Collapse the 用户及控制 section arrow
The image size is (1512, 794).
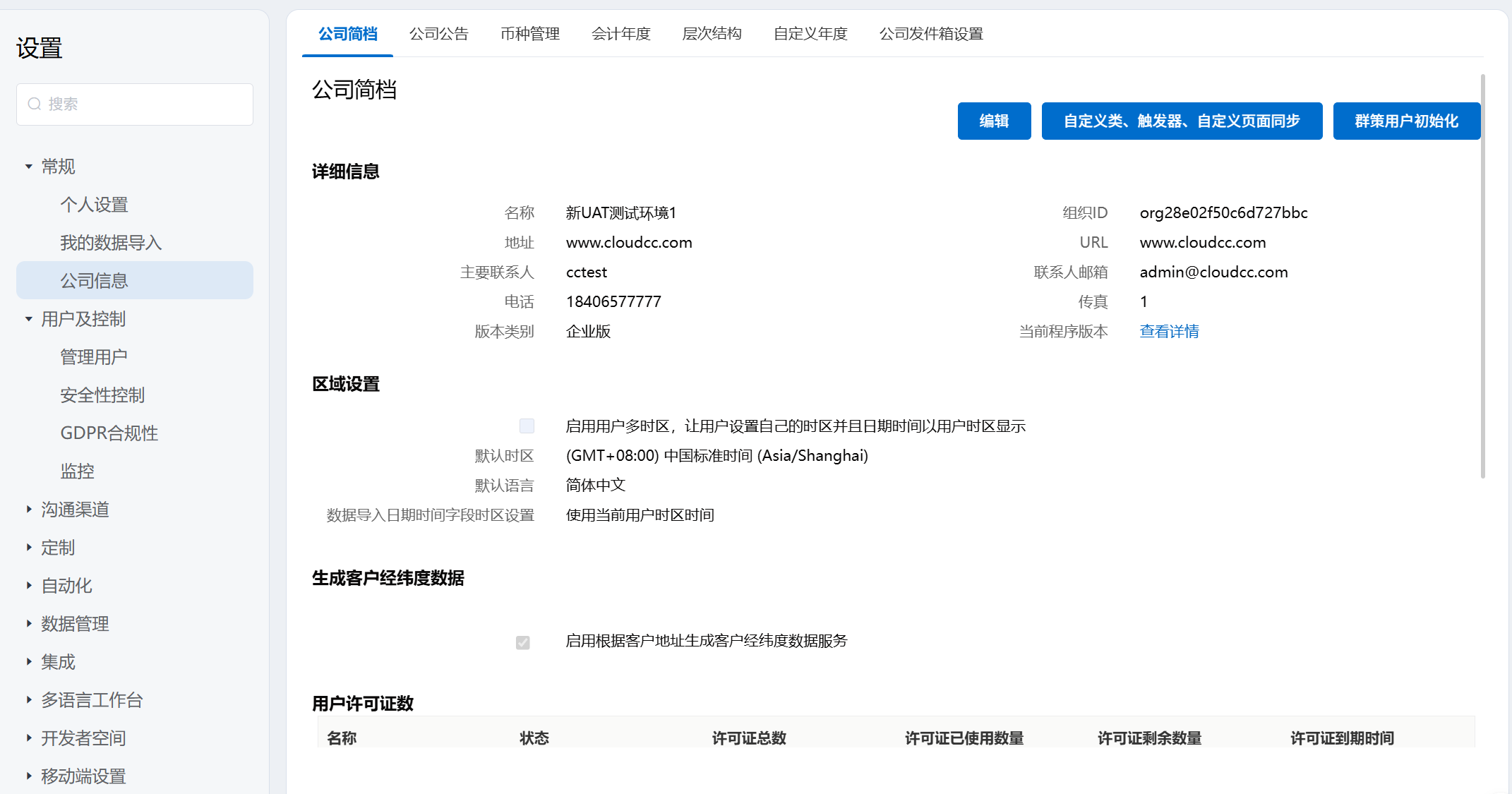(29, 319)
